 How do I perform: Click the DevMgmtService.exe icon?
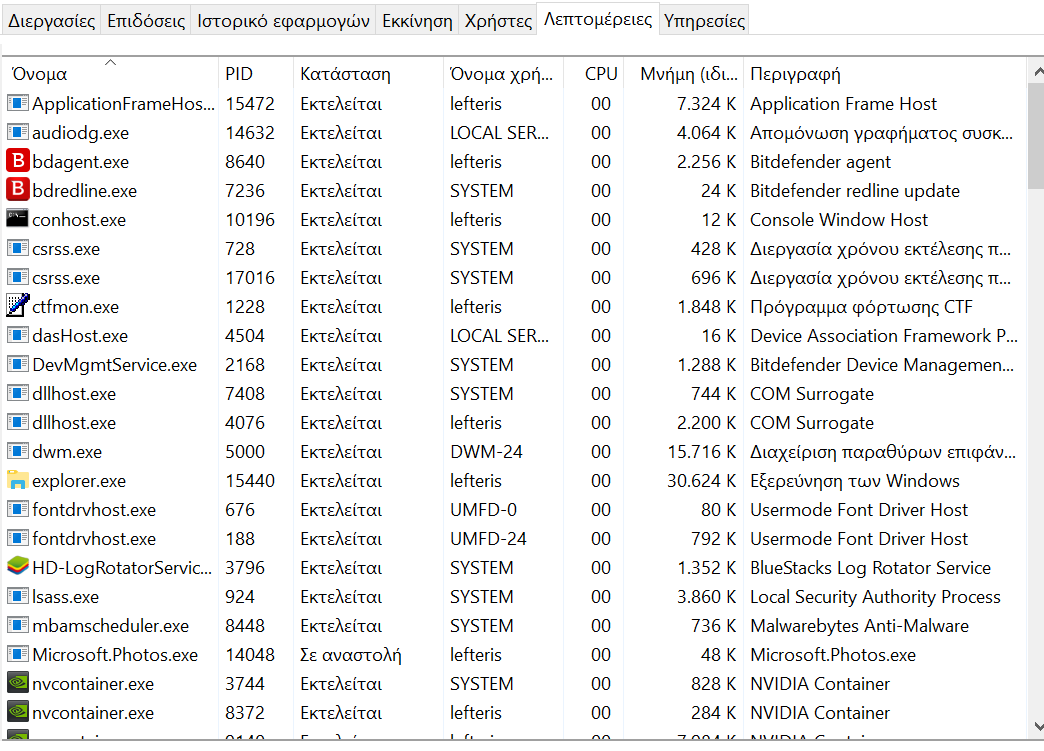[x=17, y=364]
